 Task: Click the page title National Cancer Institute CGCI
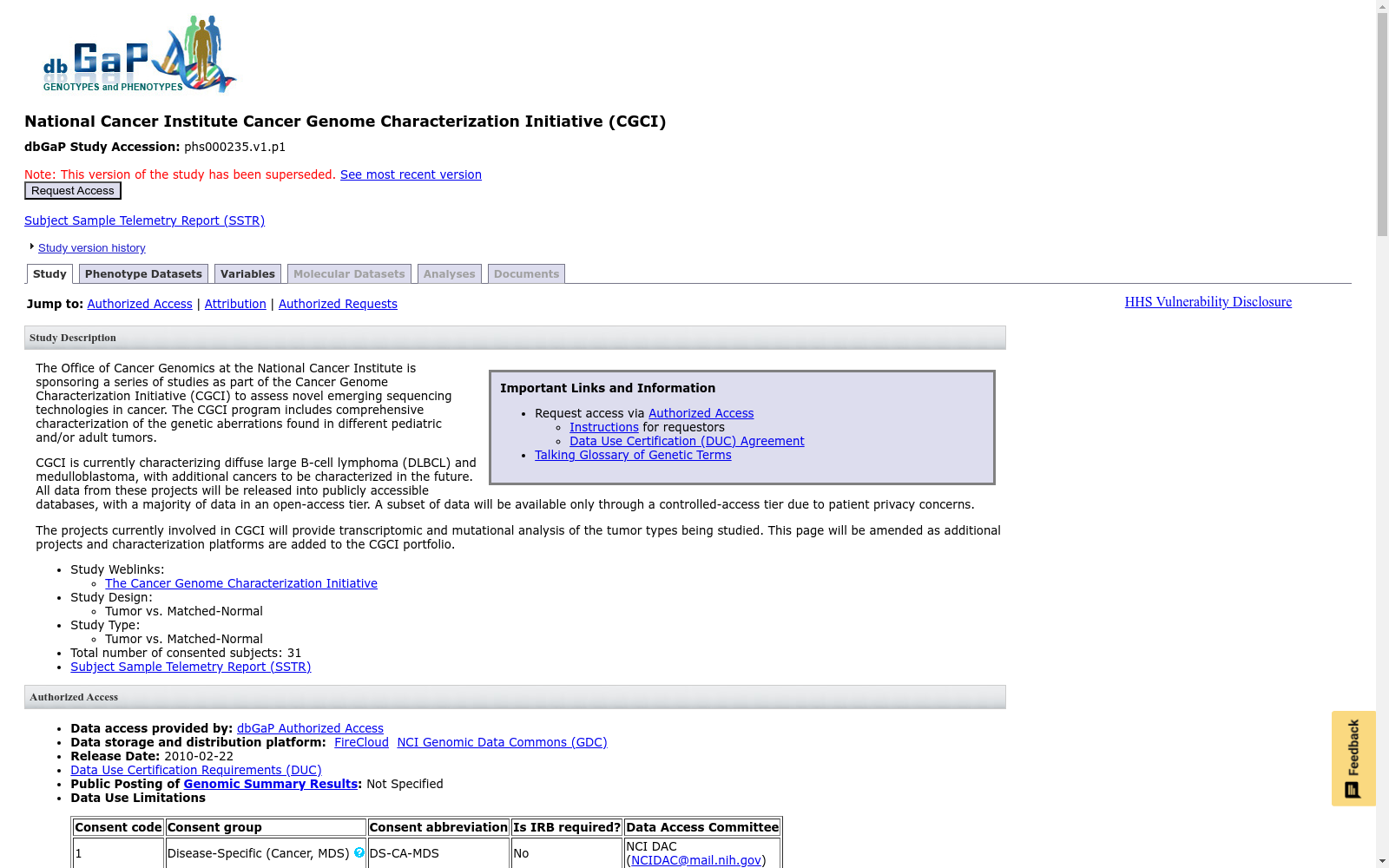(x=345, y=122)
